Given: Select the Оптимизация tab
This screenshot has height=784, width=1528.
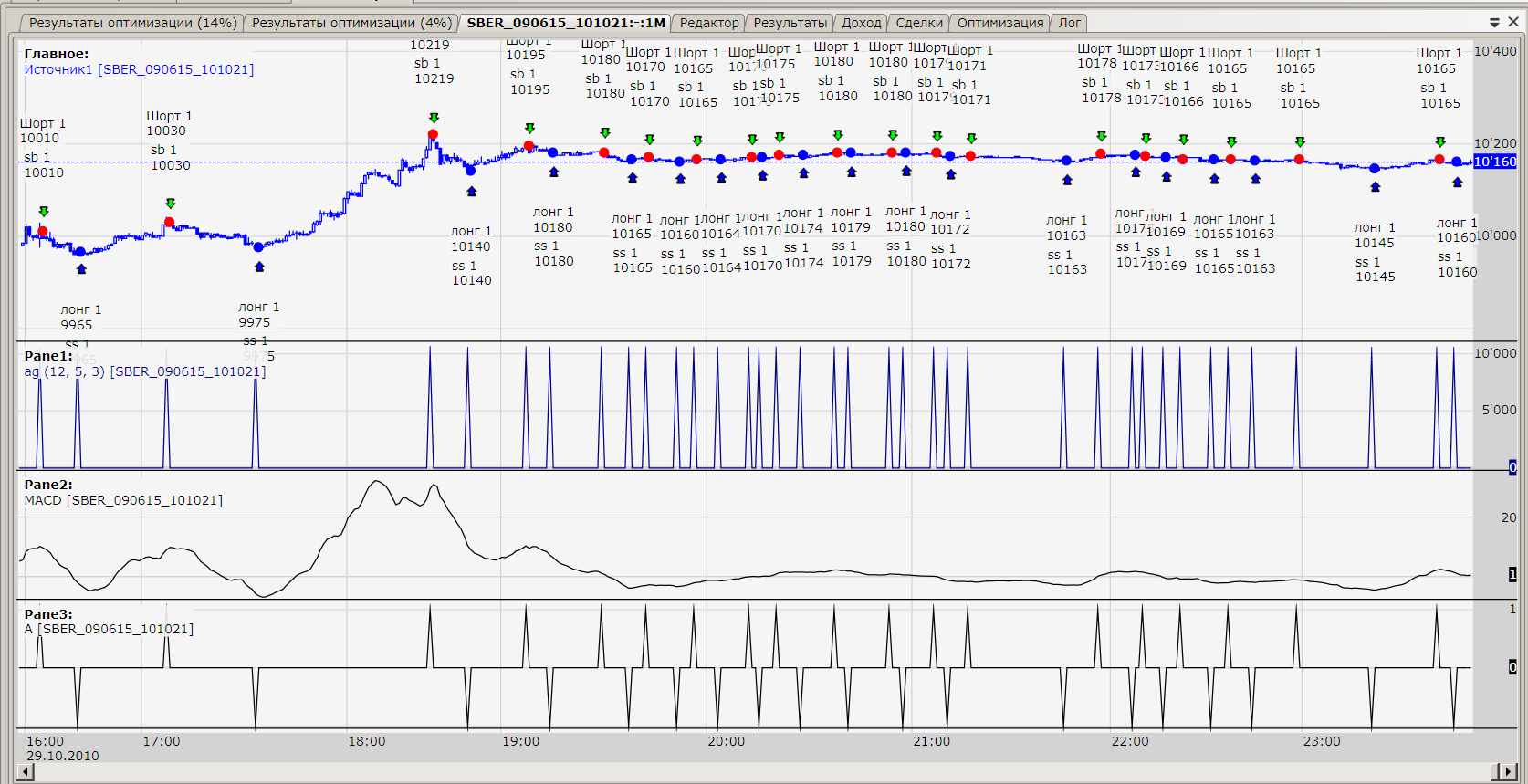Looking at the screenshot, I should pos(999,23).
